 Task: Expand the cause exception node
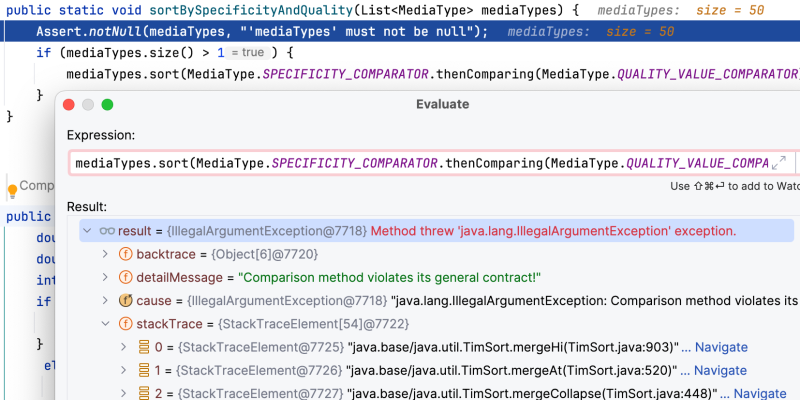(106, 300)
